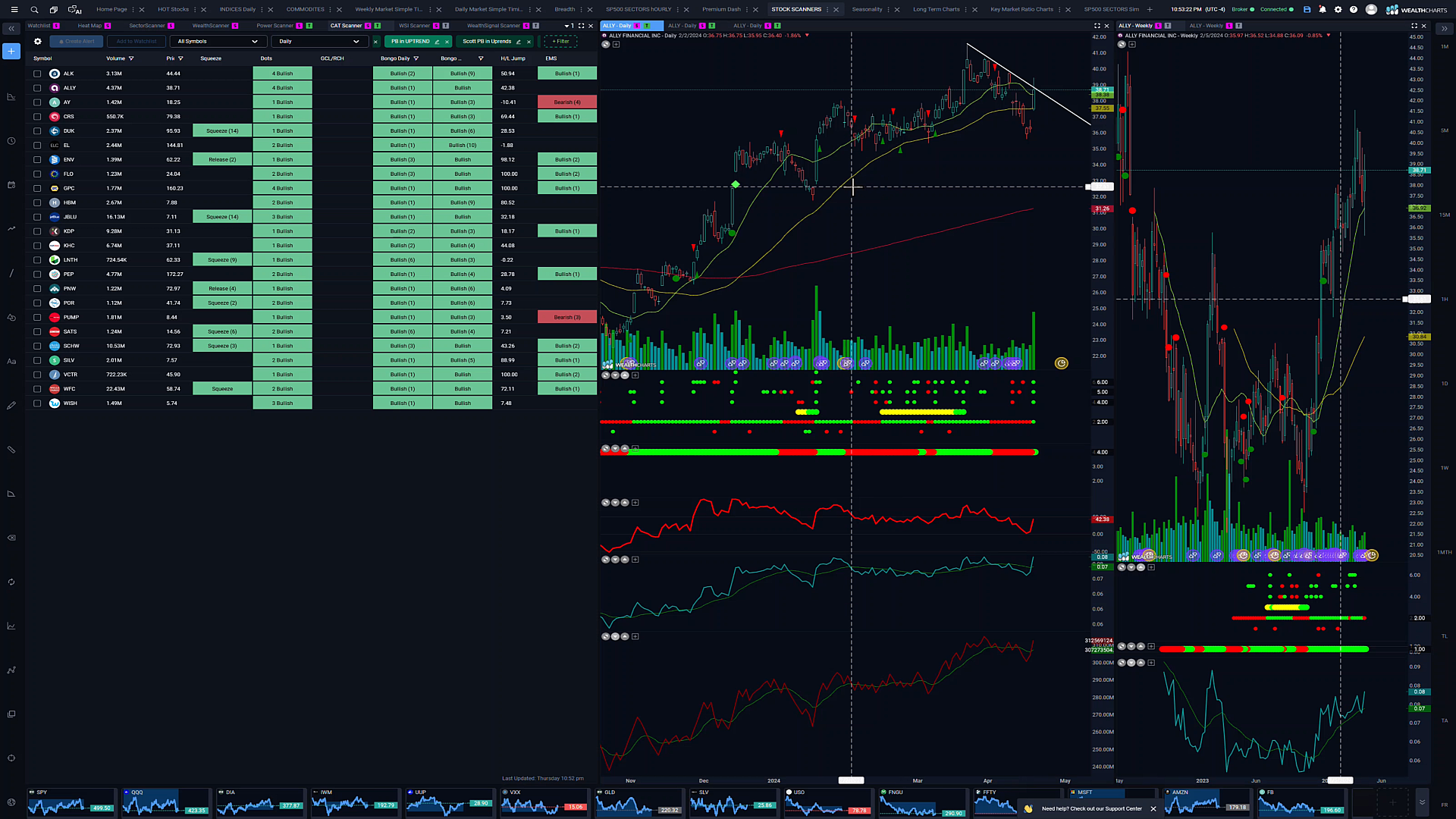Maximize the ALLY Daily chart panel
This screenshot has width=1456, height=819.
pyautogui.click(x=1097, y=26)
